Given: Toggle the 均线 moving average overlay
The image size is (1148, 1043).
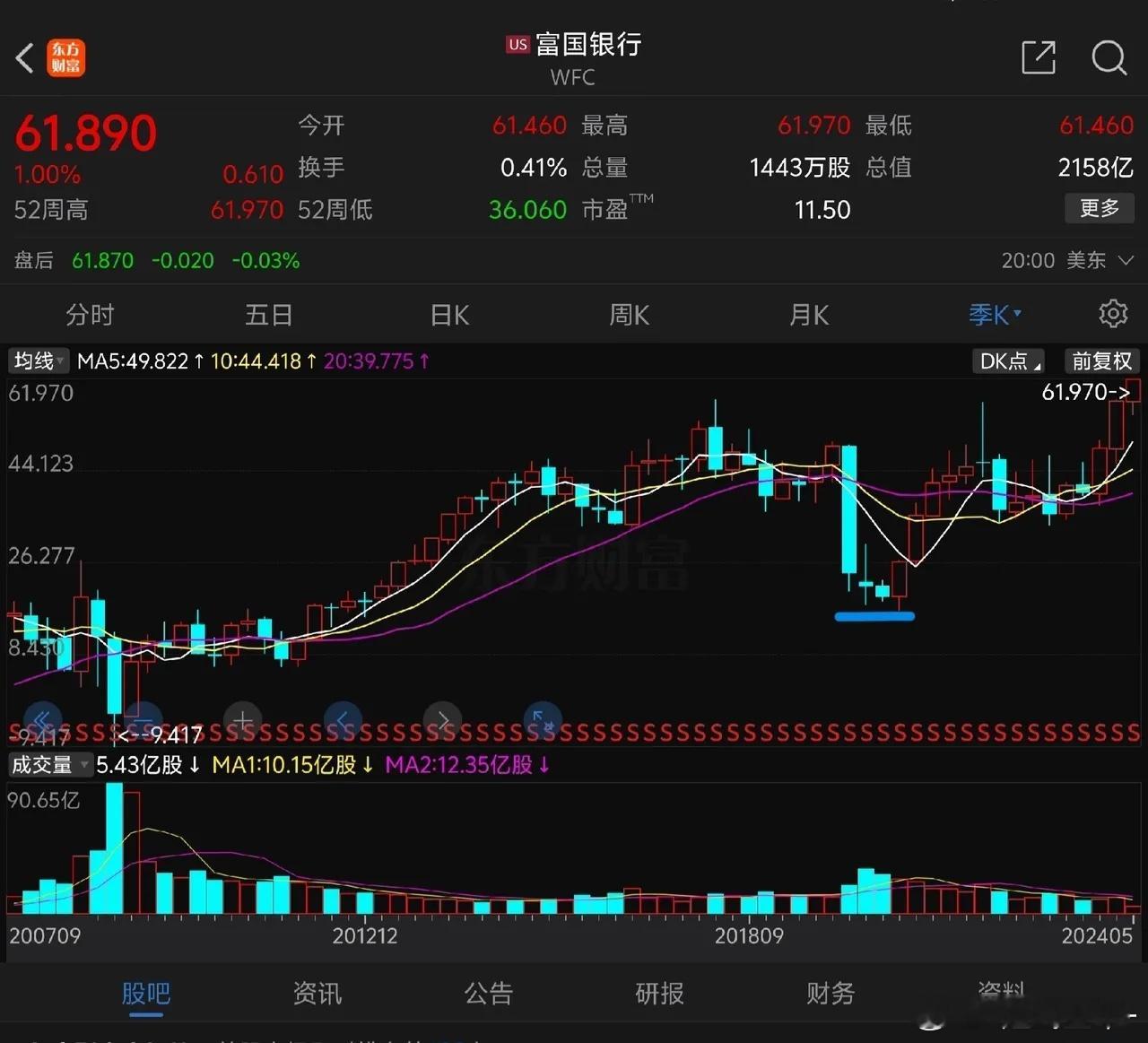Looking at the screenshot, I should coord(38,361).
